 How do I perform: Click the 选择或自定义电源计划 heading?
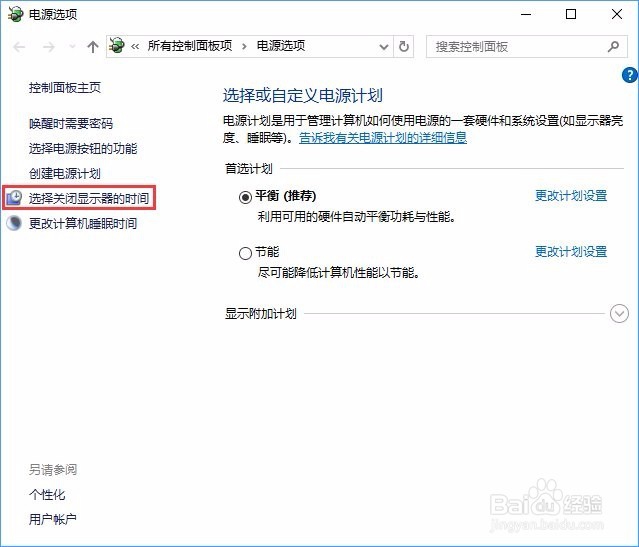(303, 95)
